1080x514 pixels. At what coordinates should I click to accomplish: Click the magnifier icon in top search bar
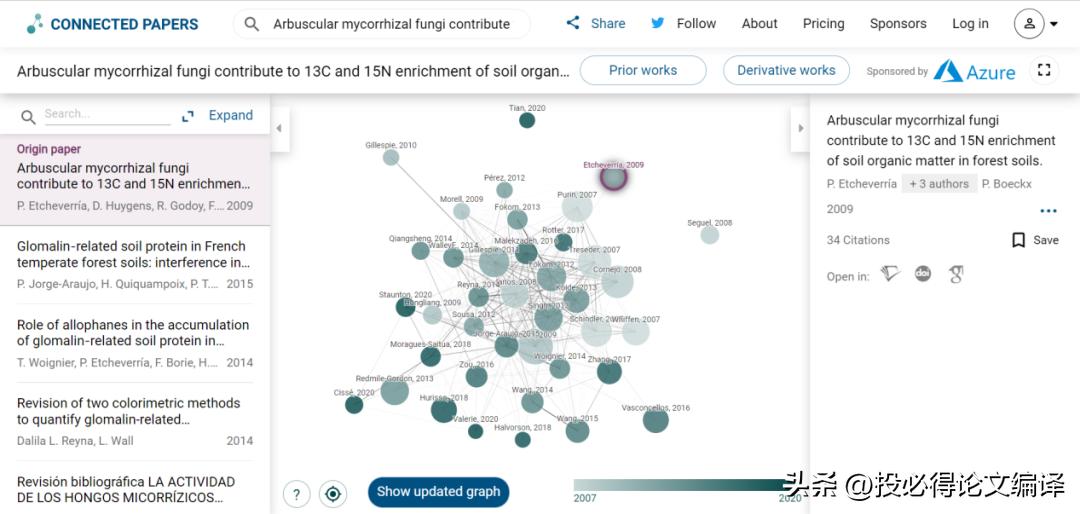(252, 24)
